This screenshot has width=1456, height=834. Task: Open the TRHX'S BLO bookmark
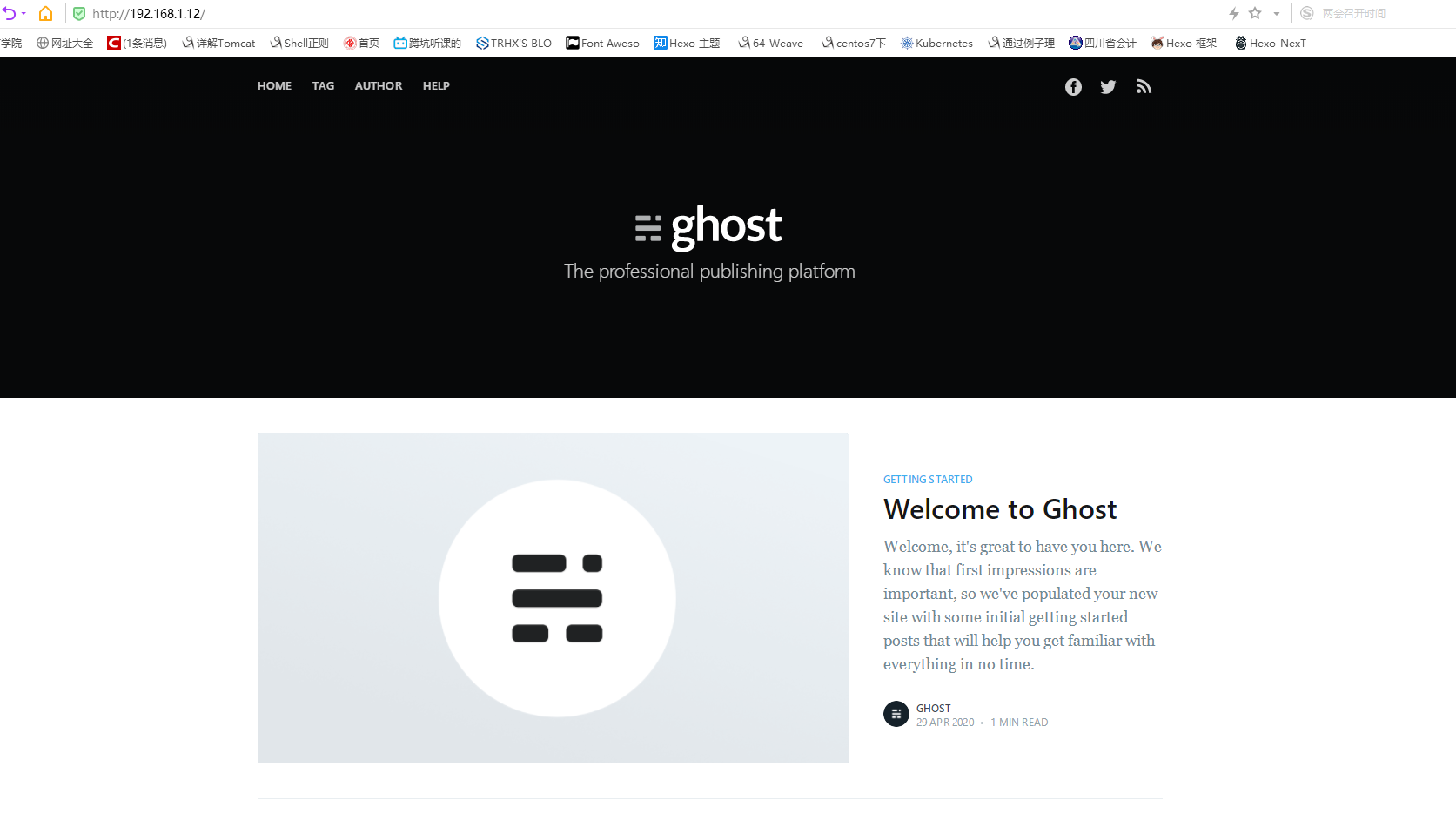[x=513, y=43]
